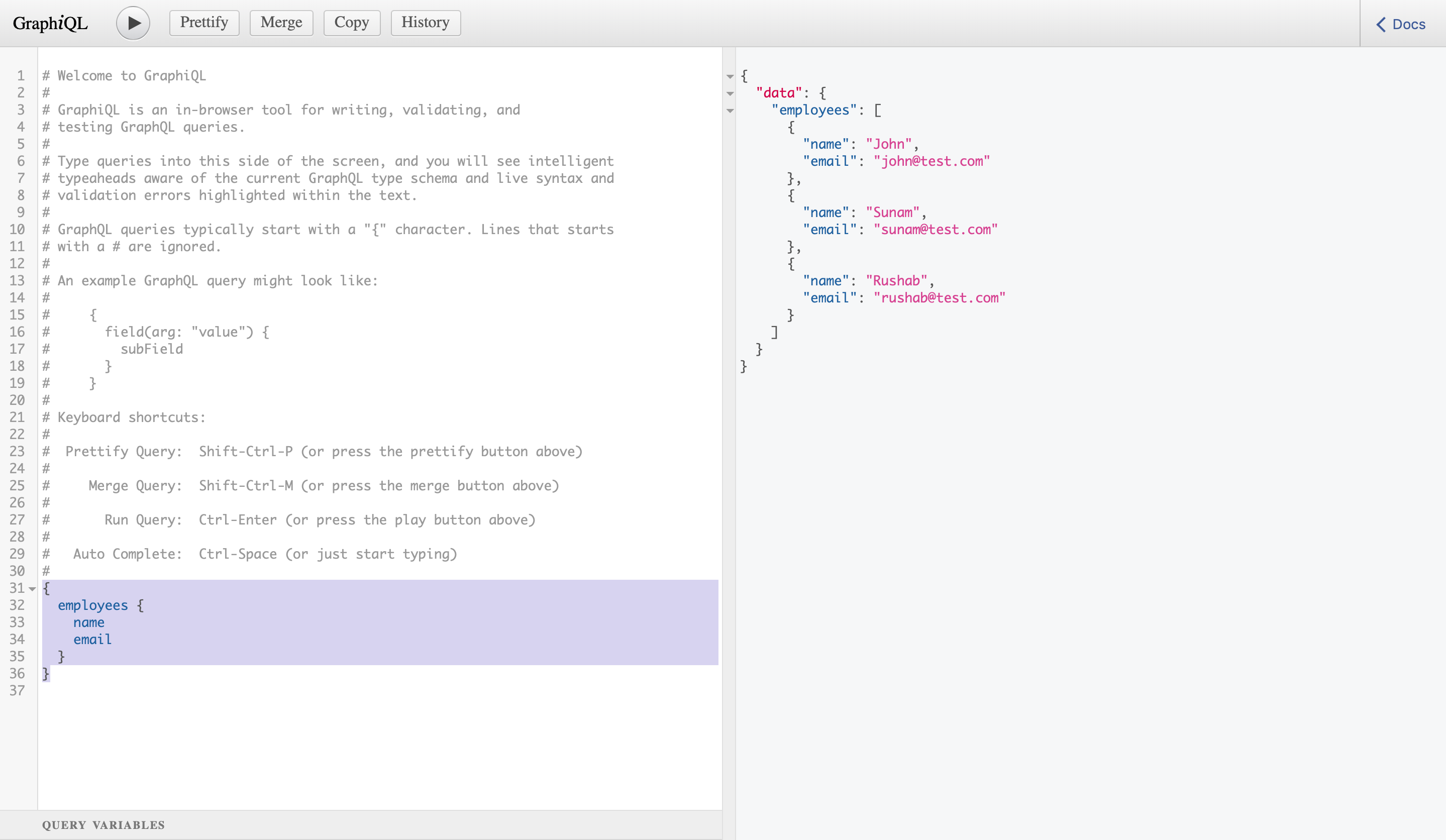Click the name field on line 33

click(88, 622)
